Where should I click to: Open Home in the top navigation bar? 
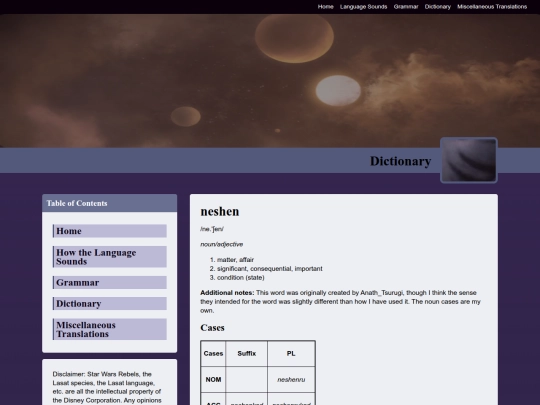tap(325, 7)
